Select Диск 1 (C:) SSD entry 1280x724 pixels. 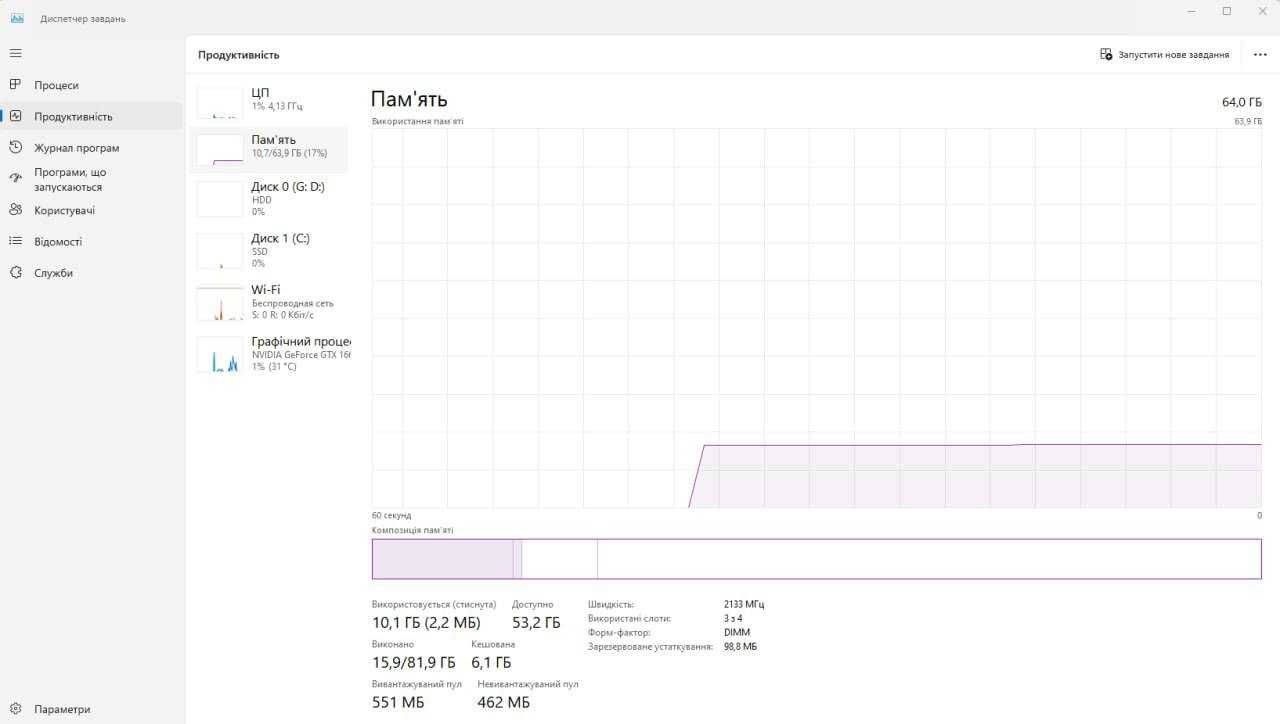[268, 250]
